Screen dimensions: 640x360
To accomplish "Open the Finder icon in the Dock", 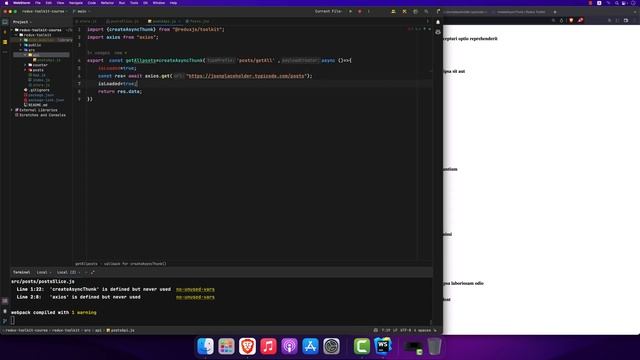I will (205, 347).
